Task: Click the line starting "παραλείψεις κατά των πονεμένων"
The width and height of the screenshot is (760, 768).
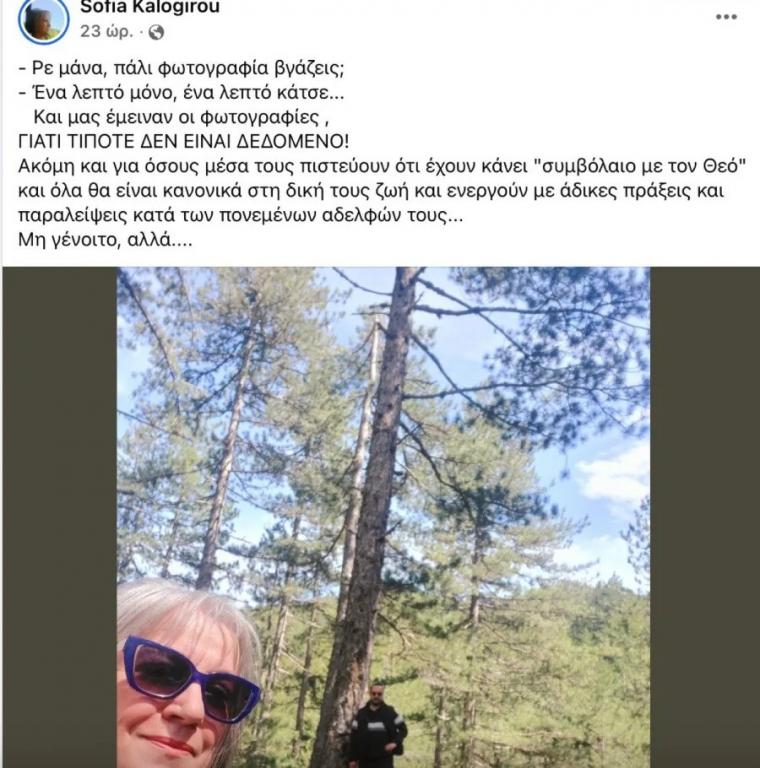Action: (x=240, y=216)
